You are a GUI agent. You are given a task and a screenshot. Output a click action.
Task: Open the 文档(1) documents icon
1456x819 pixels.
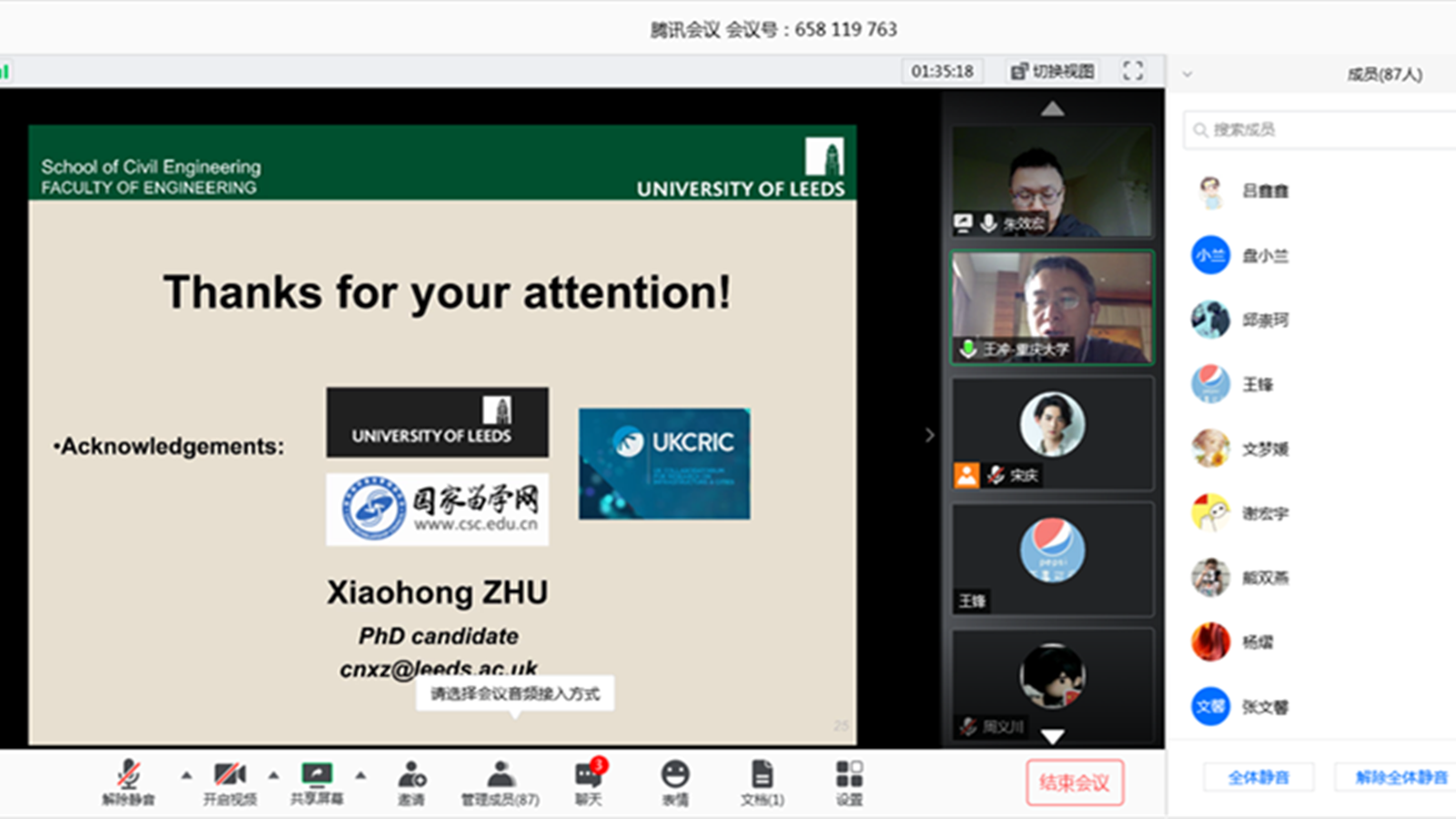(762, 782)
